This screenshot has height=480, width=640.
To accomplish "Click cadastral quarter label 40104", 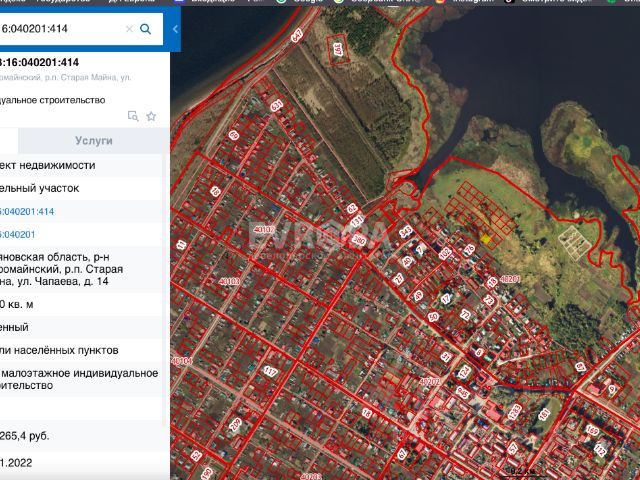I will 182,361.
